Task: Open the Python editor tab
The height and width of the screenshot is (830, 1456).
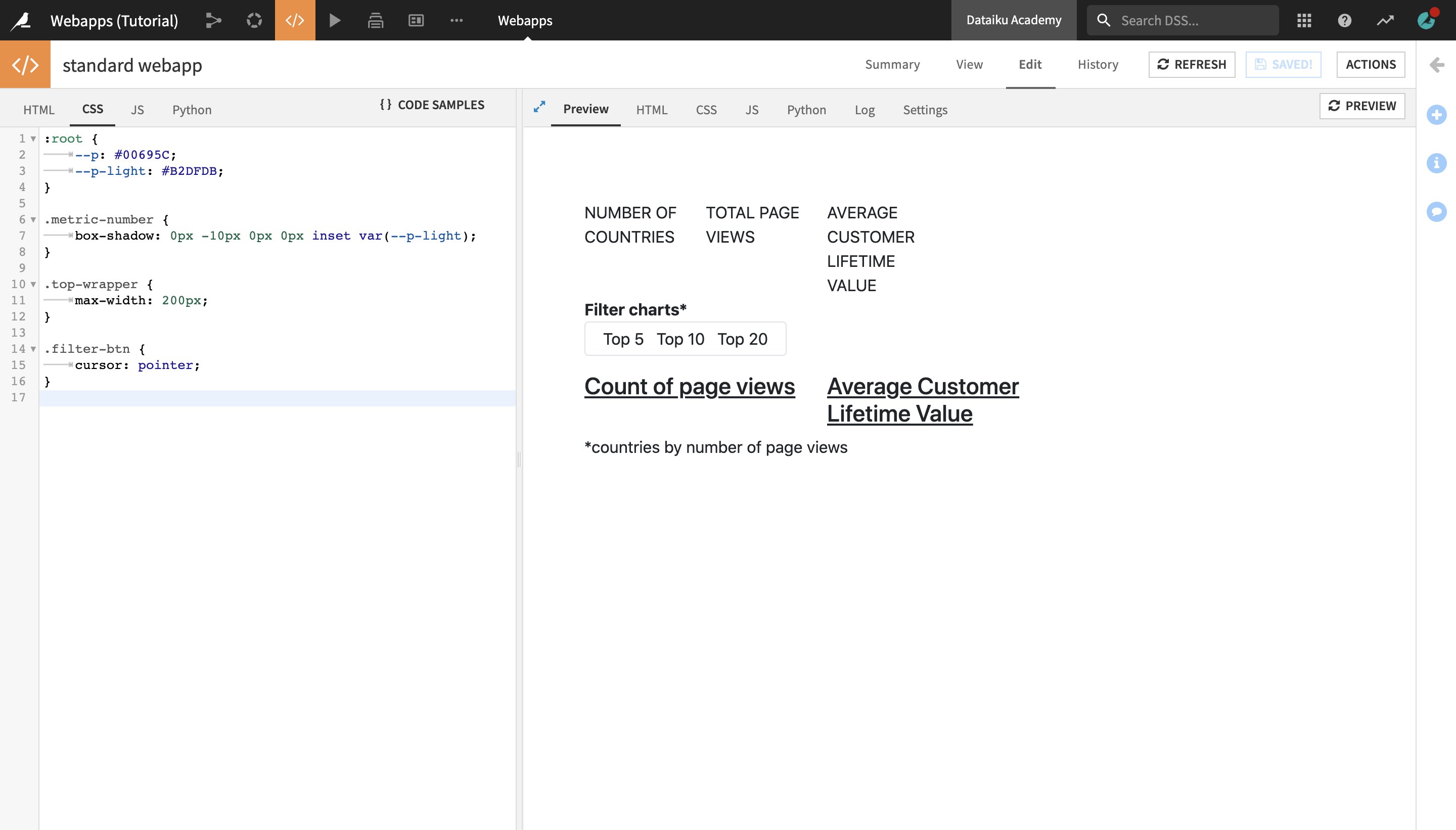Action: [x=192, y=110]
